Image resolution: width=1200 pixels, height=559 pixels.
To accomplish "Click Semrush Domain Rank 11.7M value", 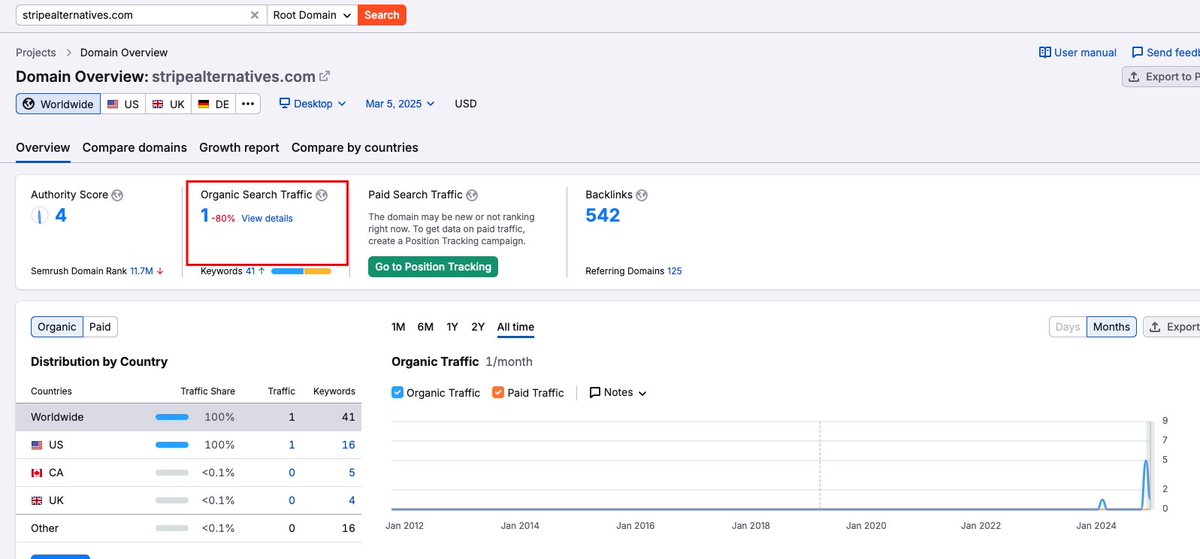I will (142, 271).
